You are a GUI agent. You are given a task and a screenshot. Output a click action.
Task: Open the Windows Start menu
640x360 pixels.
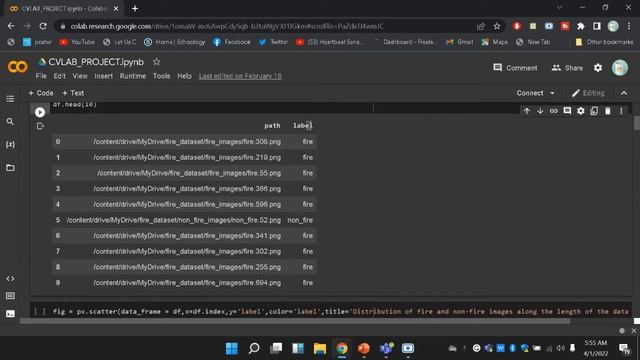232,348
